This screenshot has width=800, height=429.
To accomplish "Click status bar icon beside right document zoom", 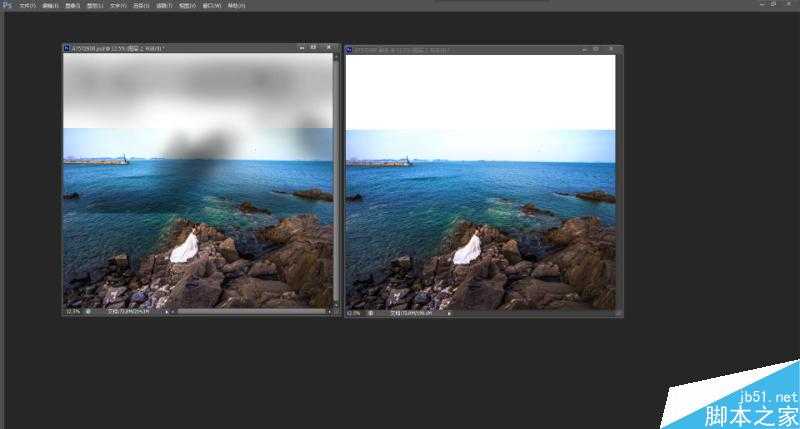I will click(371, 312).
